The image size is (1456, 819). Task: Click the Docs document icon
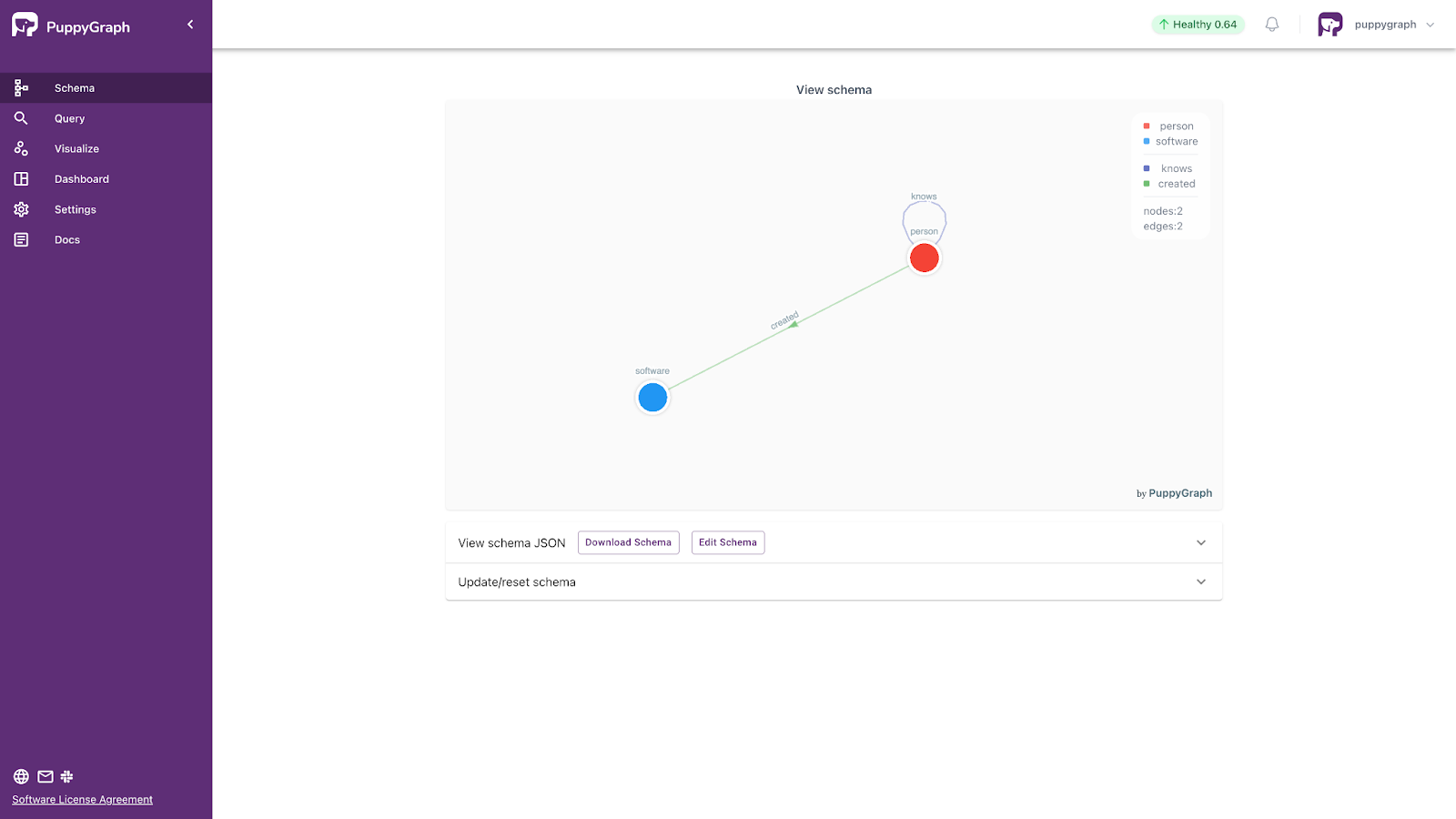[x=21, y=239]
